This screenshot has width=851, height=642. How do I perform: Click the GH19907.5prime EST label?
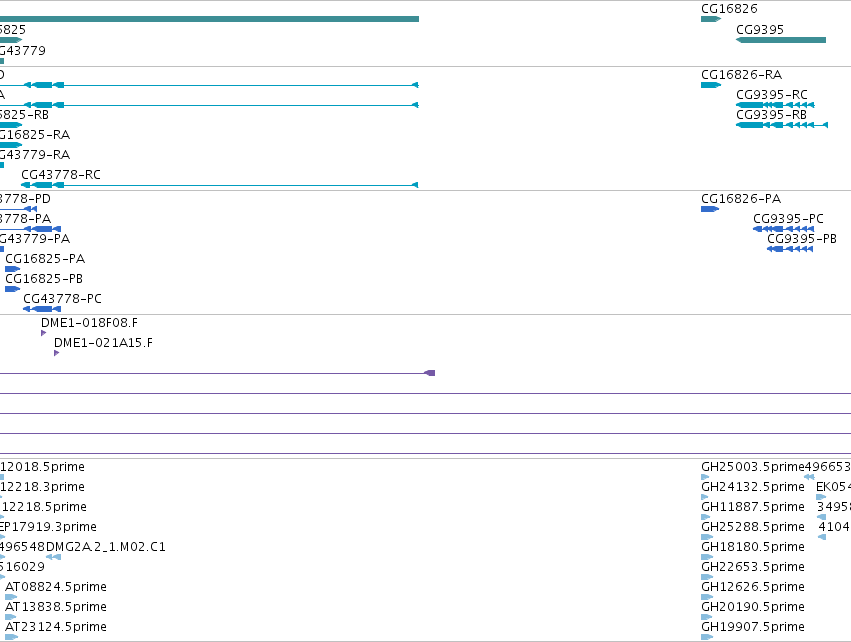753,627
